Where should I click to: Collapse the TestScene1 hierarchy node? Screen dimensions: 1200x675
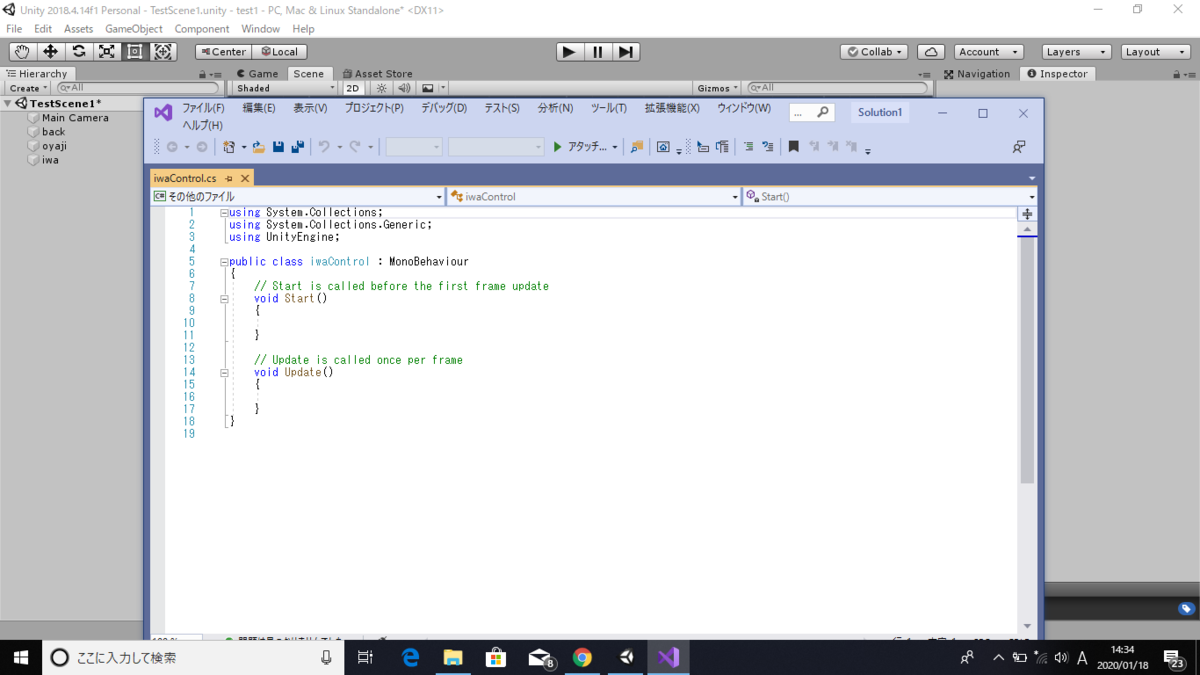point(7,104)
